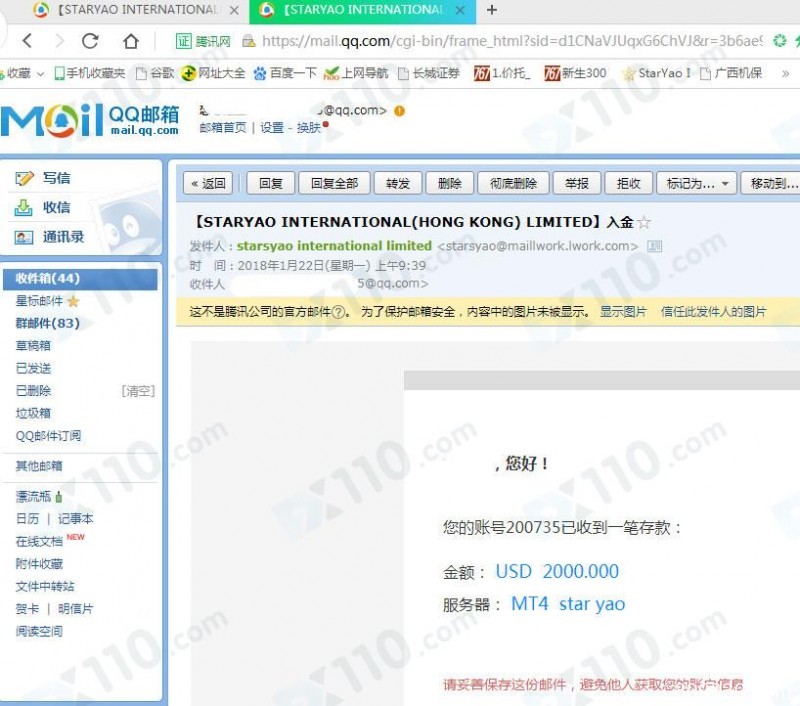Open the 手机收藏夹 bookmark

(x=90, y=73)
